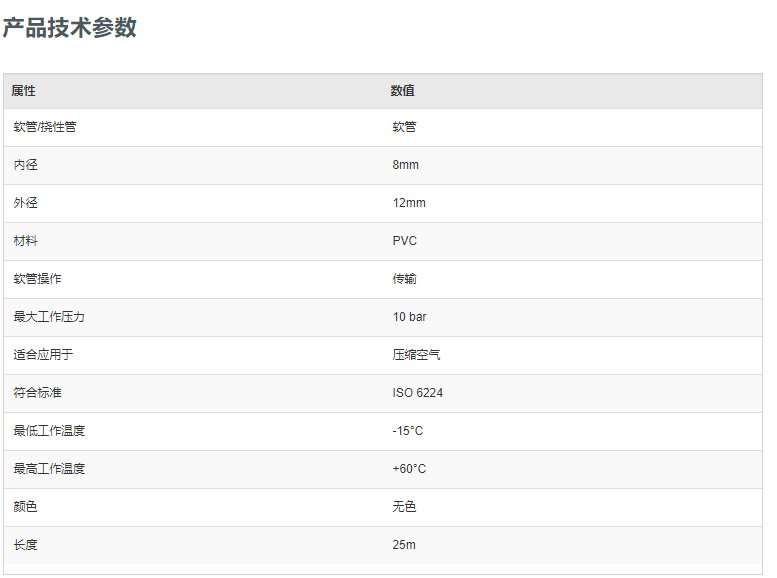Image resolution: width=777 pixels, height=578 pixels.
Task: Click the 最大工作压力 label
Action: coord(49,317)
